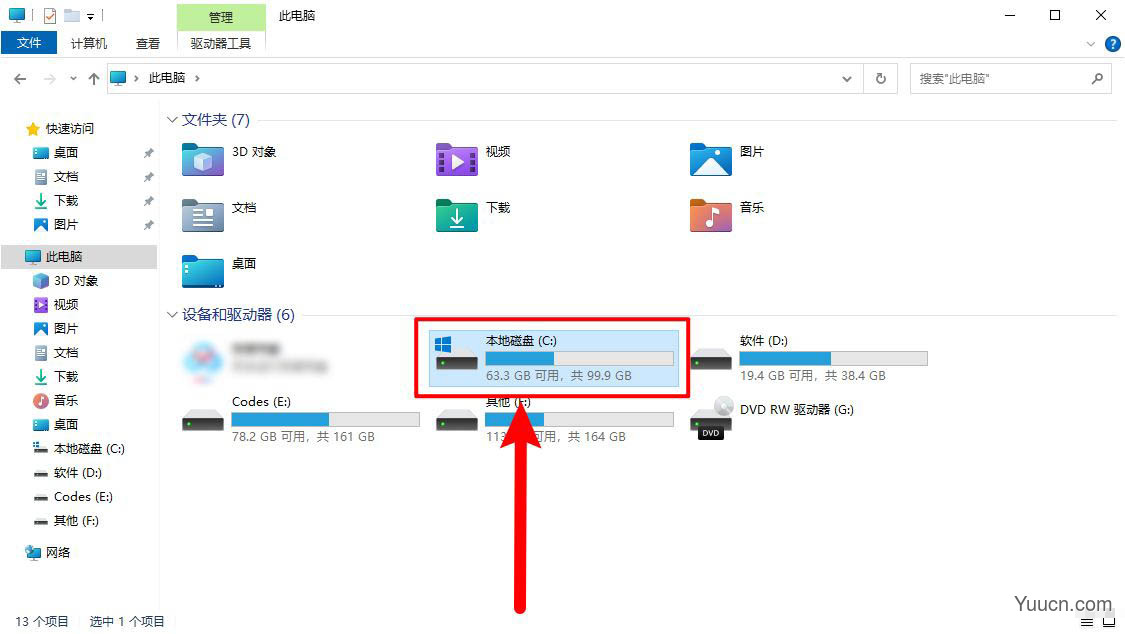Open the 下载 folder icon

[456, 216]
